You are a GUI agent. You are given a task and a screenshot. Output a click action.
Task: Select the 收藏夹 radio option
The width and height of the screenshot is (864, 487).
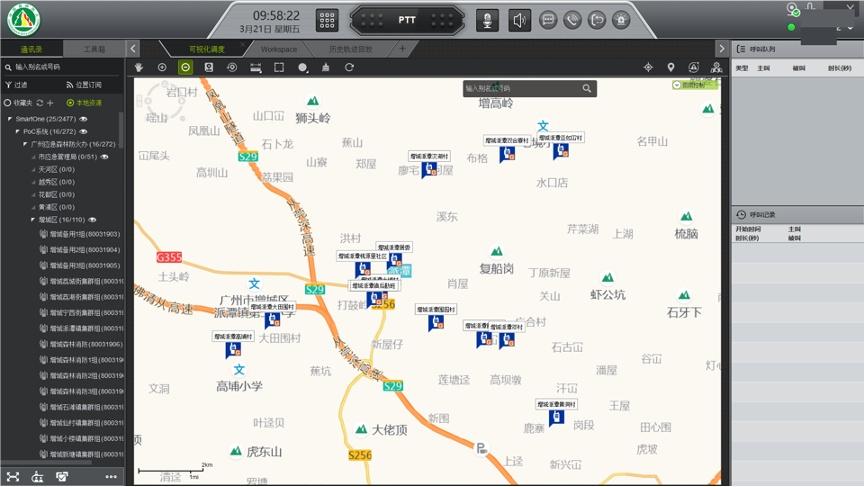point(7,103)
